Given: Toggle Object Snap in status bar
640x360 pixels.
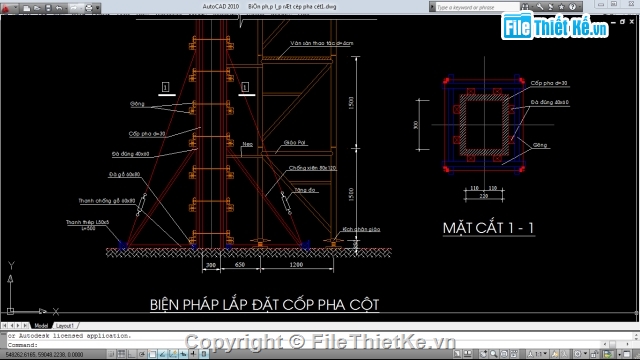Looking at the screenshot, I should 152,354.
